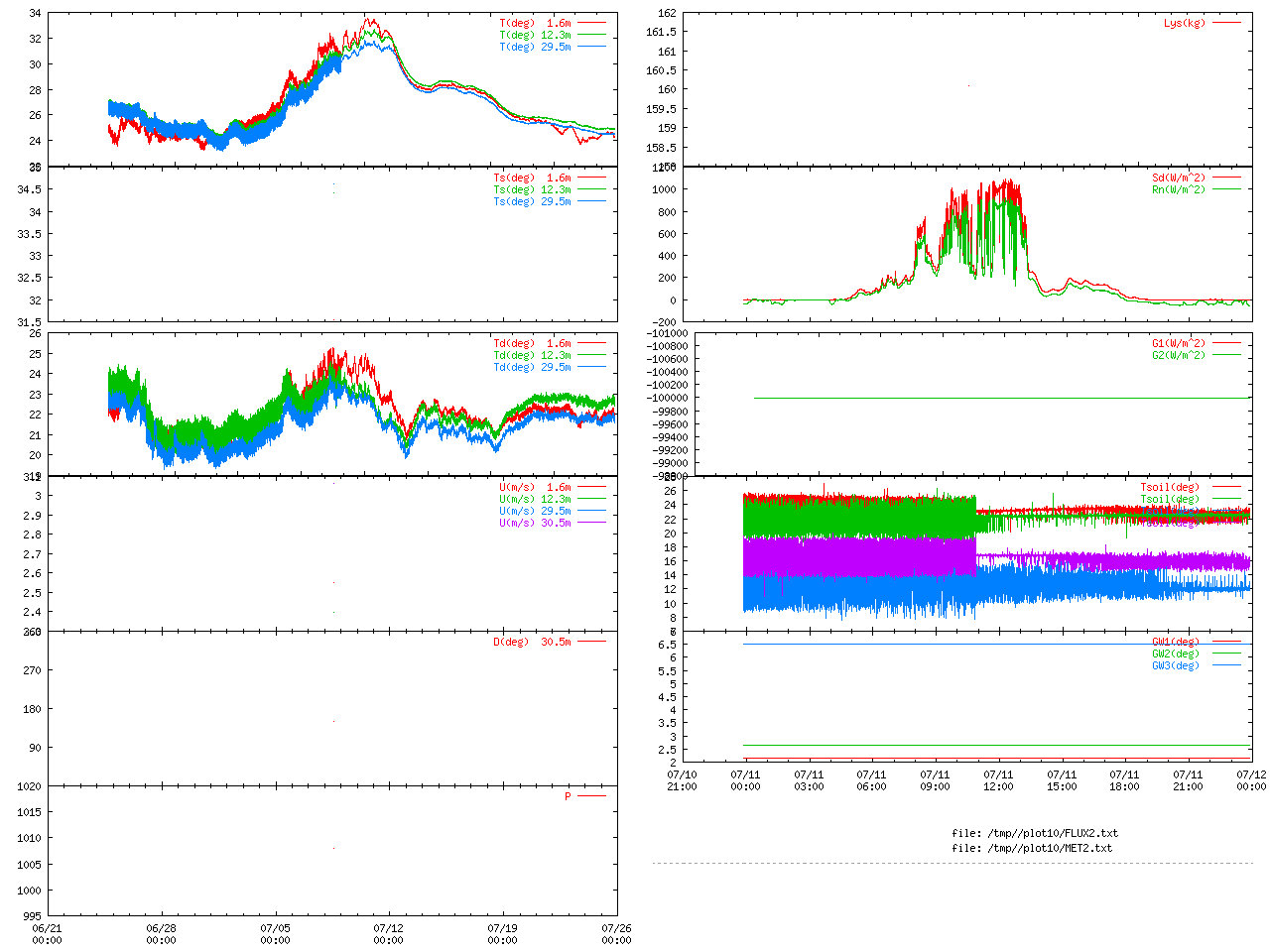Click the red T(deg) 1.6m legend label
1270x952 pixels.
pyautogui.click(x=536, y=23)
